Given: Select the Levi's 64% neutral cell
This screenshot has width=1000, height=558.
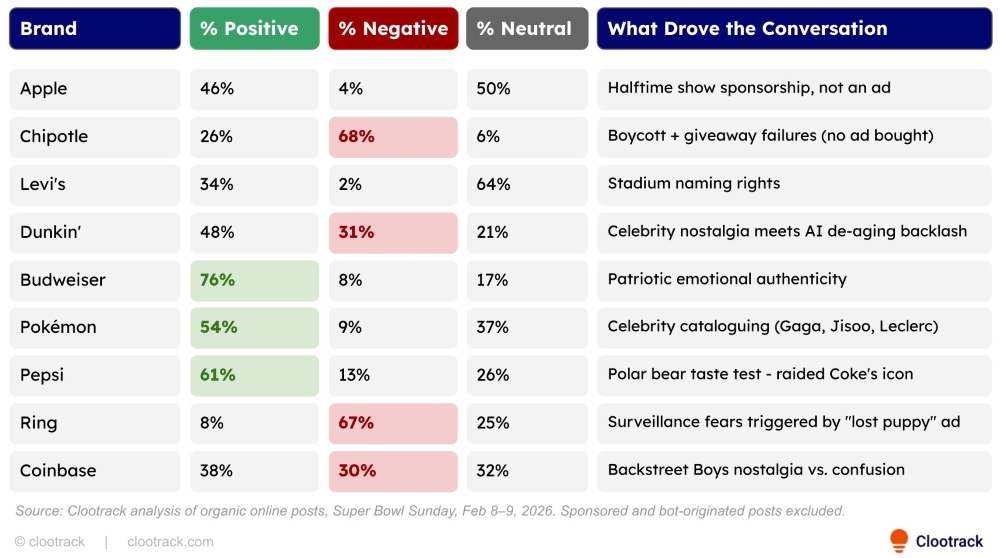Looking at the screenshot, I should click(527, 184).
